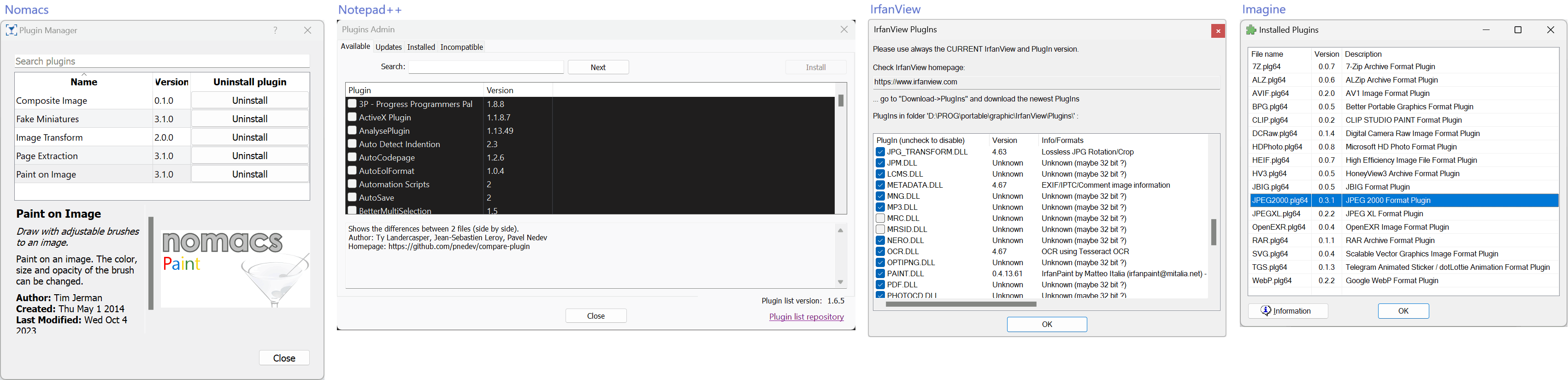
Task: Uninstall the Fake Miniatures plugin
Action: pyautogui.click(x=249, y=119)
